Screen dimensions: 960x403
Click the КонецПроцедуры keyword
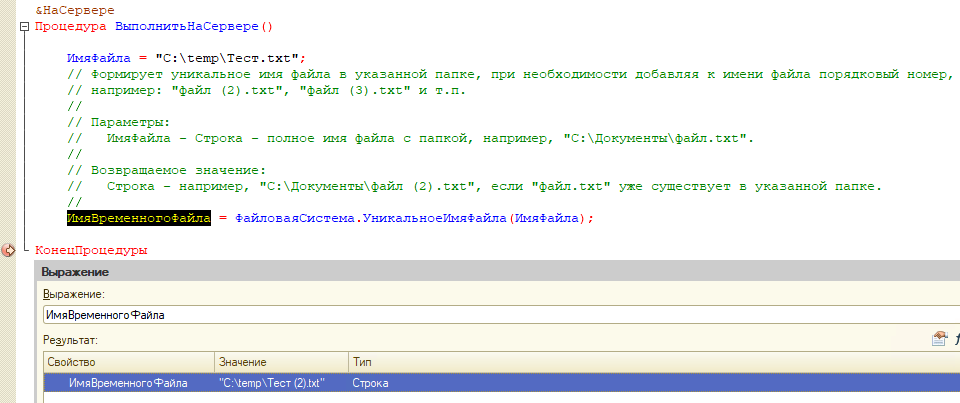(x=90, y=249)
